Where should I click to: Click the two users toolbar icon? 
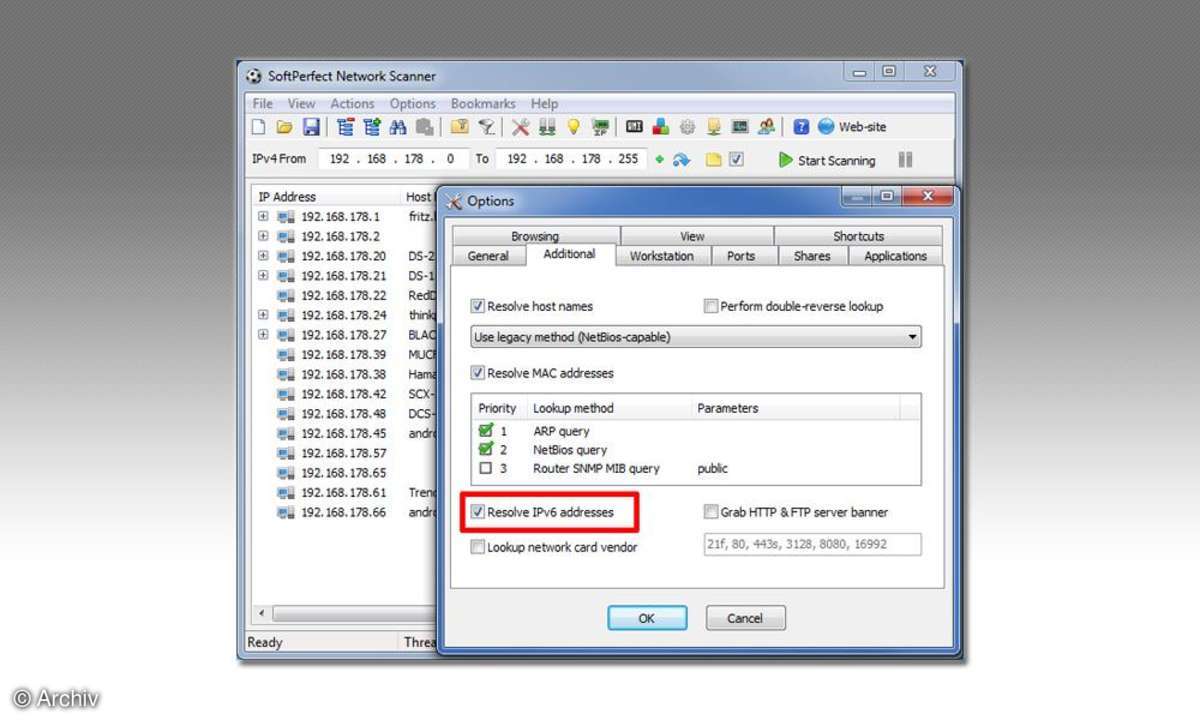click(x=766, y=127)
